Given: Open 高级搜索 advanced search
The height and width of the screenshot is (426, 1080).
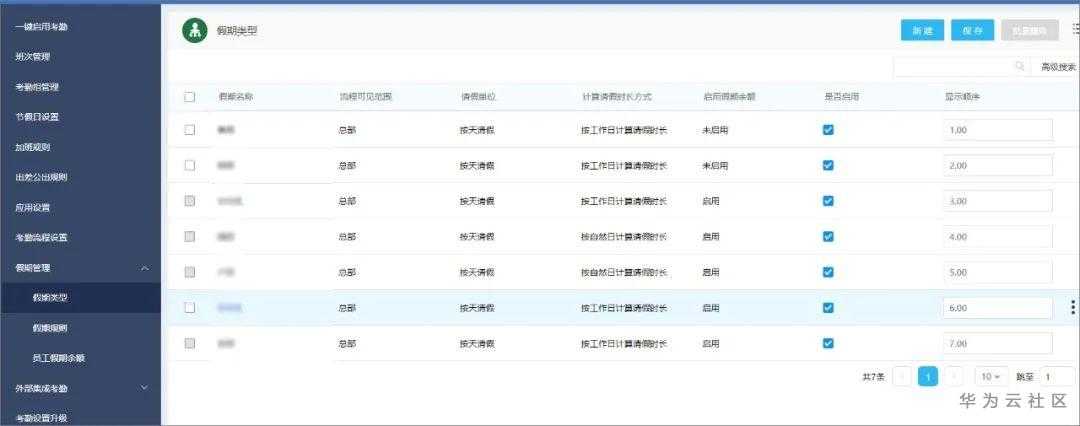Looking at the screenshot, I should (1058, 67).
